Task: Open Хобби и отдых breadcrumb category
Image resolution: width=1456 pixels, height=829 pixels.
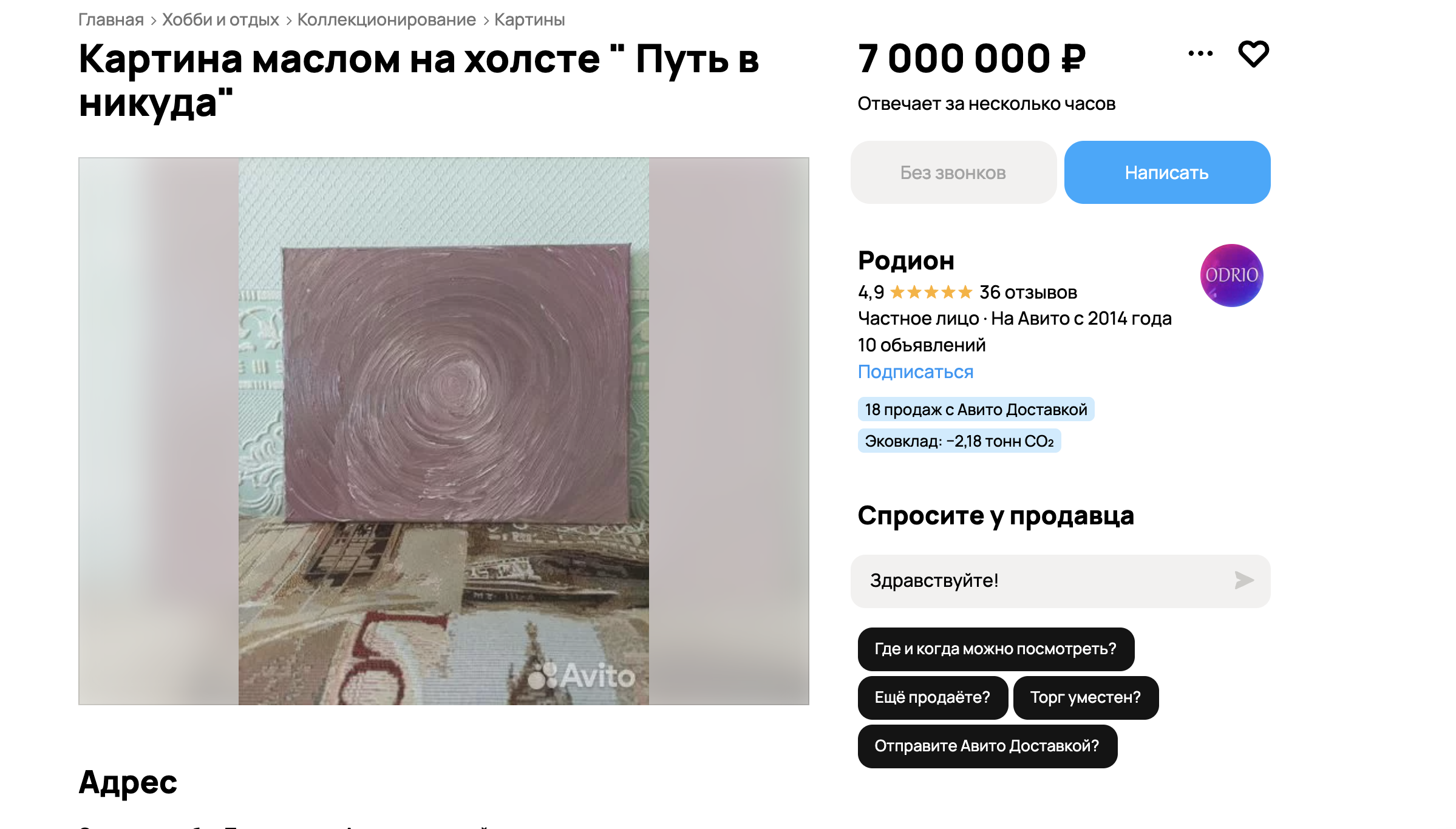Action: (x=220, y=19)
